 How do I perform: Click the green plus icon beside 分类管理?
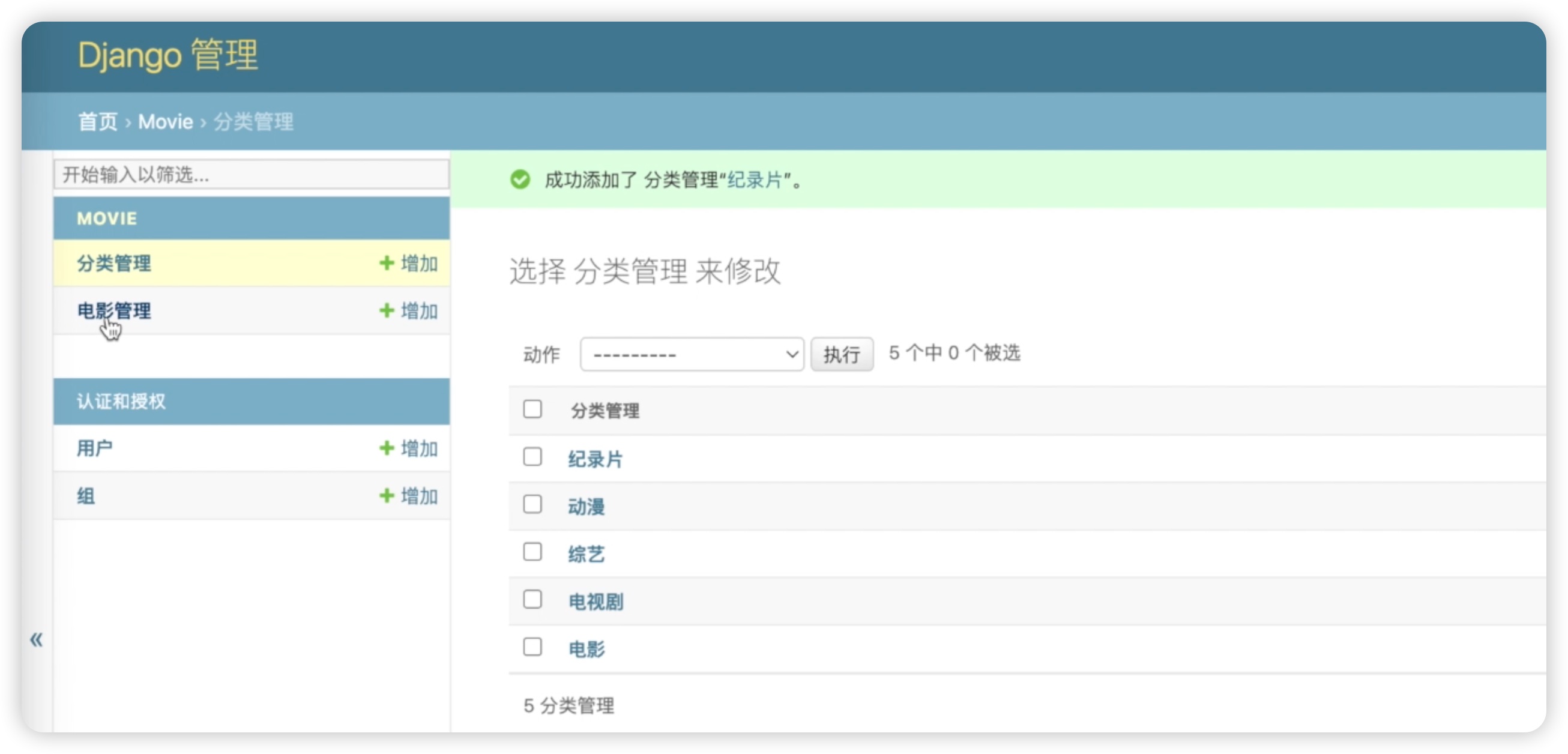pyautogui.click(x=387, y=263)
